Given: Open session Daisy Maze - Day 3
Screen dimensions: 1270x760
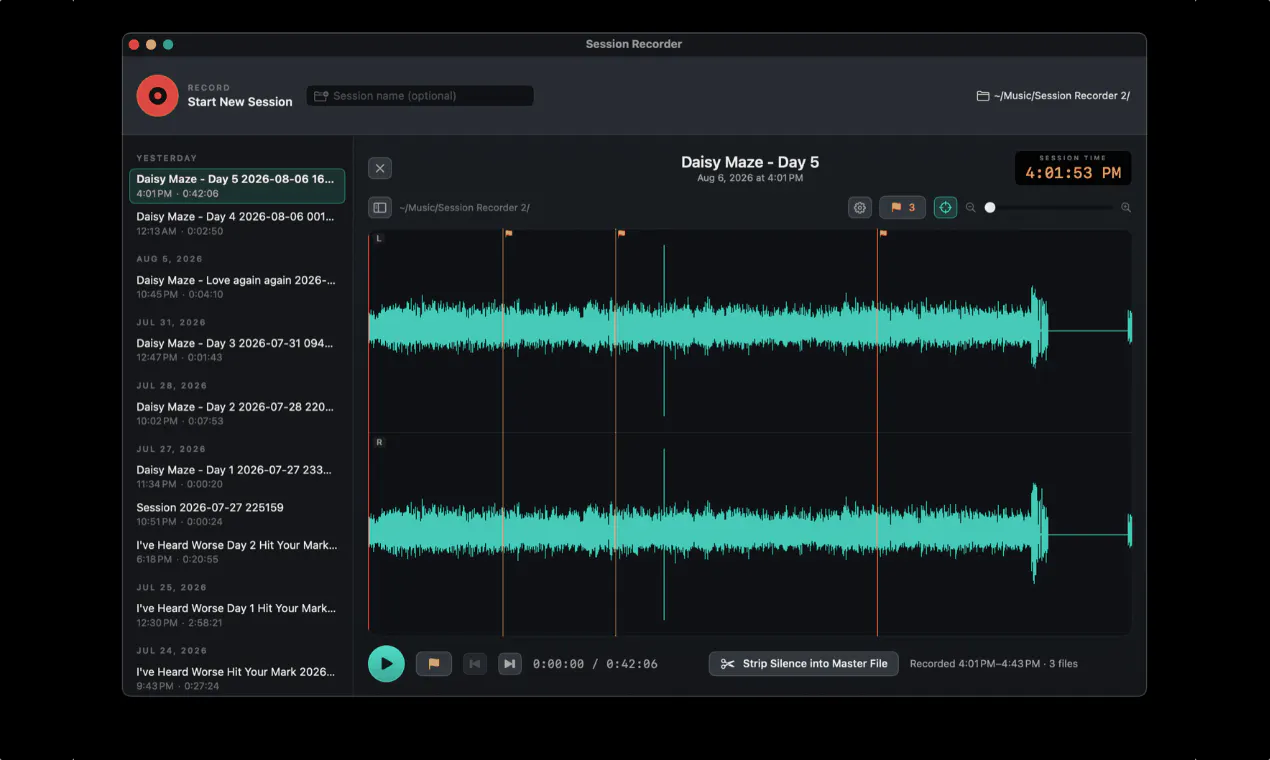Looking at the screenshot, I should pos(237,350).
